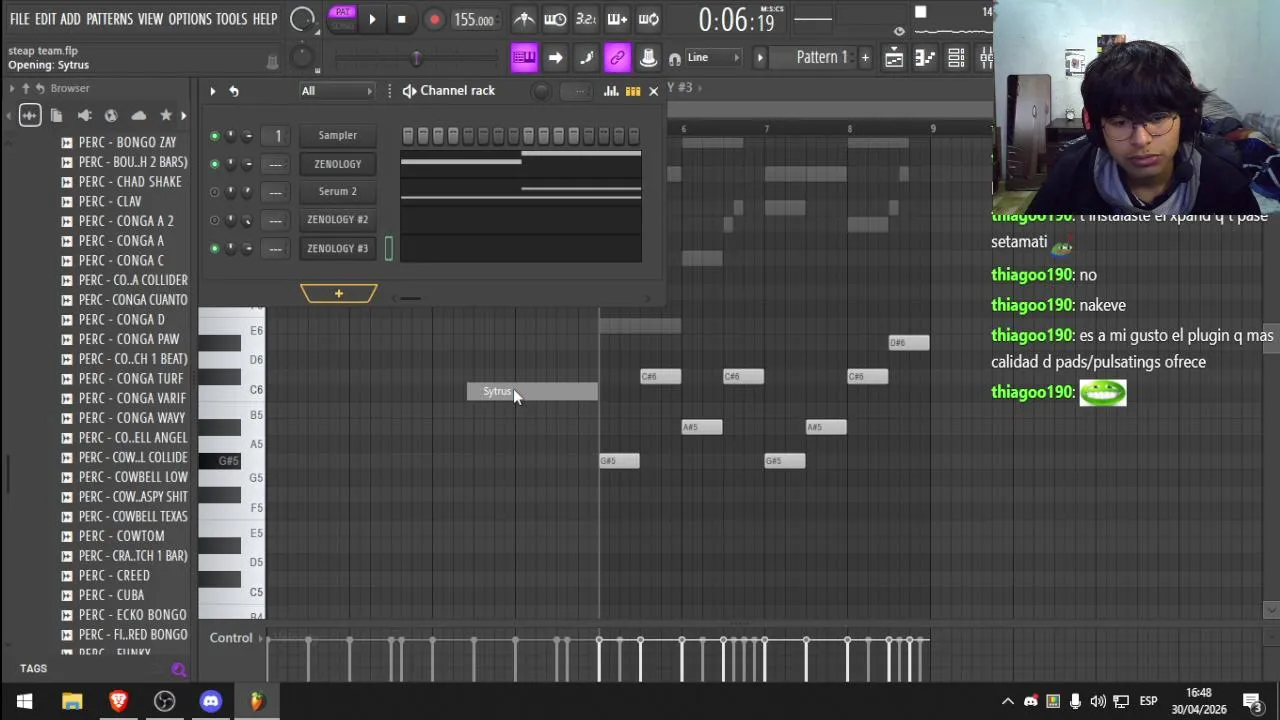
Task: Add a channel with the plus button
Action: (x=339, y=293)
